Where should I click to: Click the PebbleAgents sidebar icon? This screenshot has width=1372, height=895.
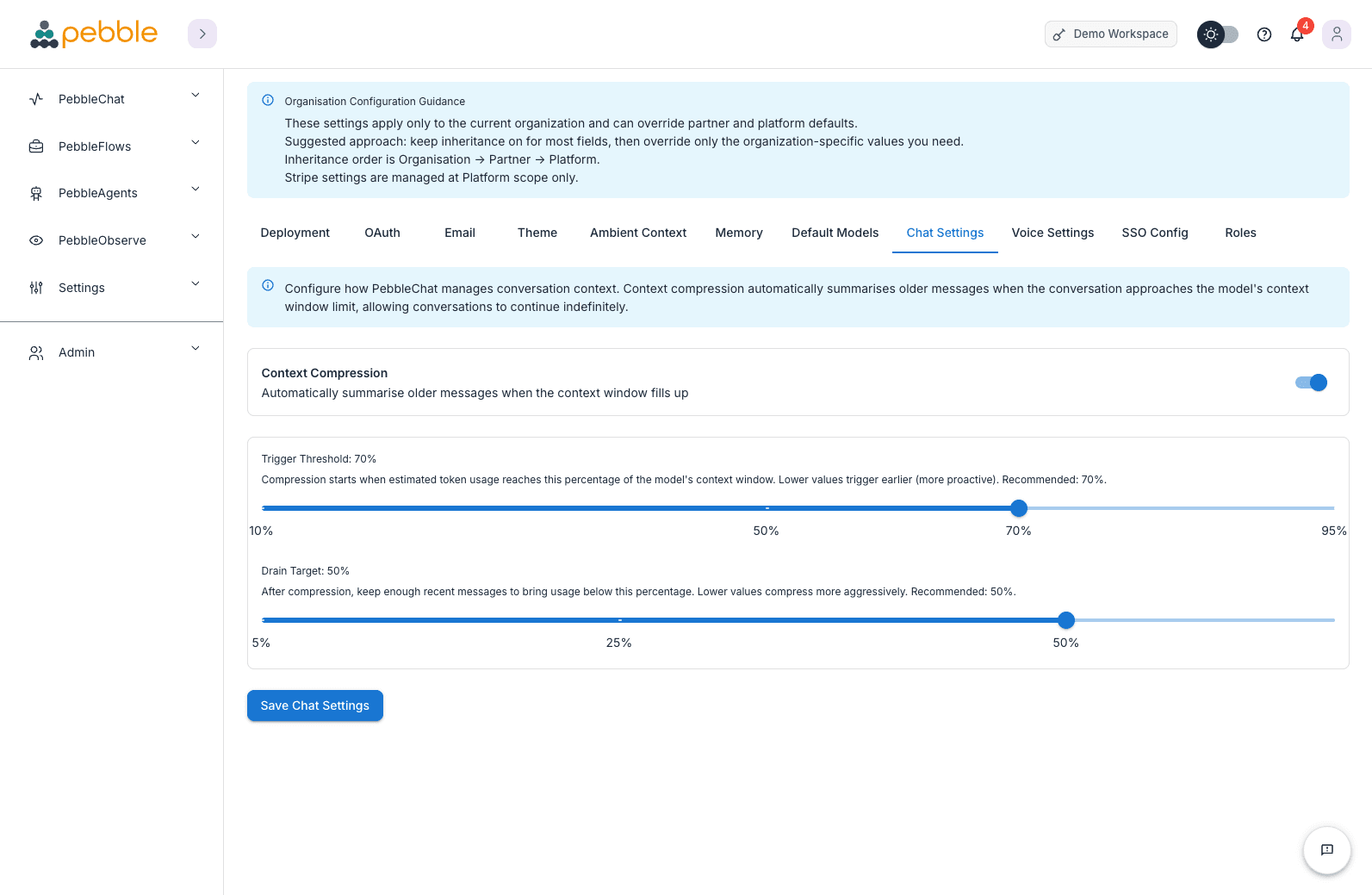[36, 193]
